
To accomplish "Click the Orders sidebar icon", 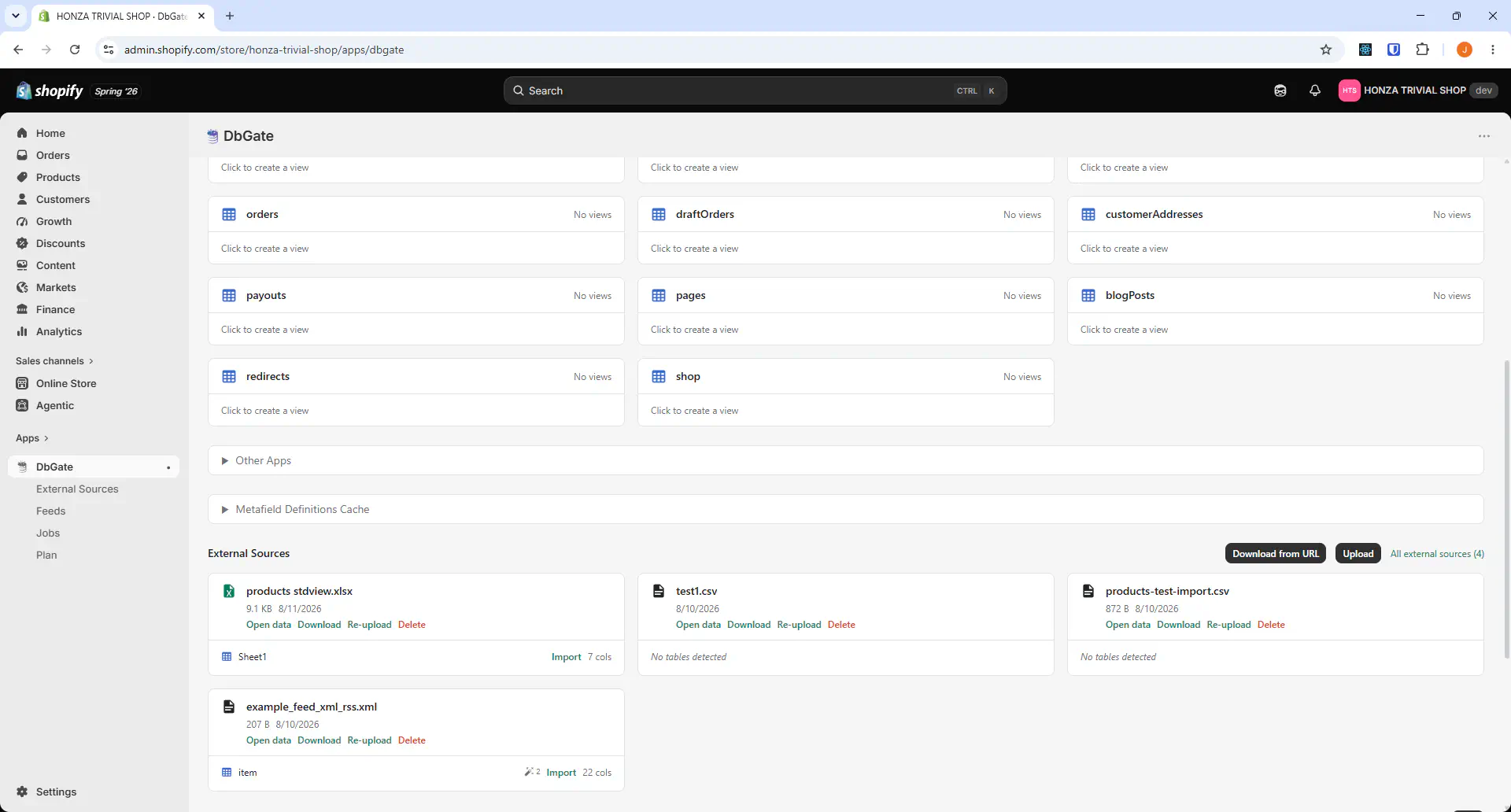I will [x=22, y=155].
